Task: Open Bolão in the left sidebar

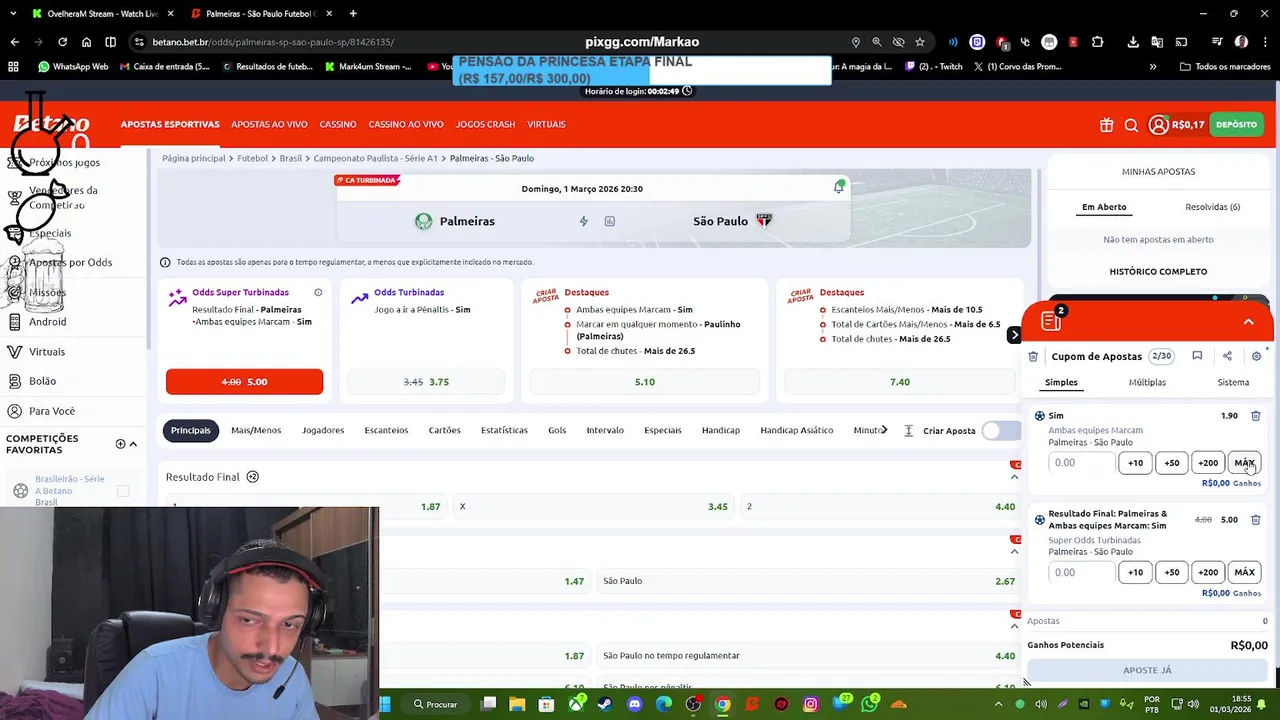Action: pyautogui.click(x=43, y=381)
